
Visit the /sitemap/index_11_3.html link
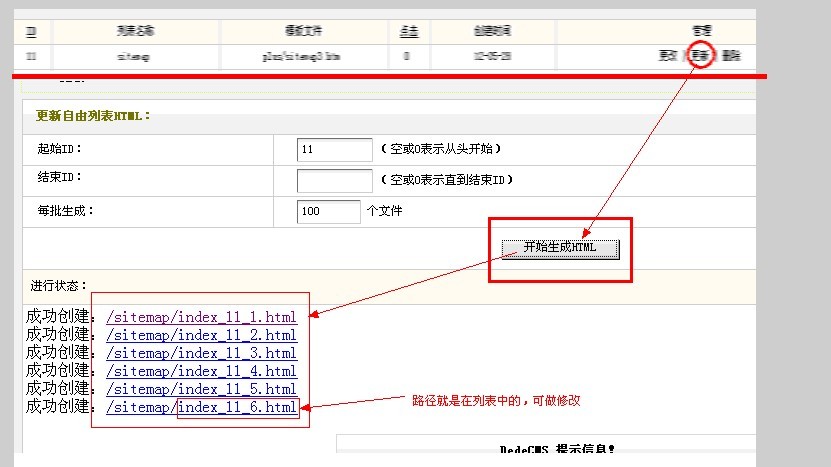(201, 354)
